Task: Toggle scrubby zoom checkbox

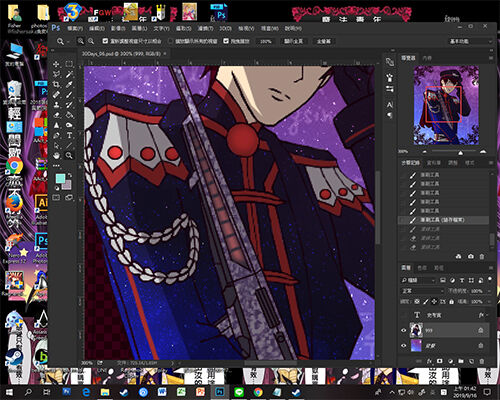Action: pyautogui.click(x=226, y=41)
